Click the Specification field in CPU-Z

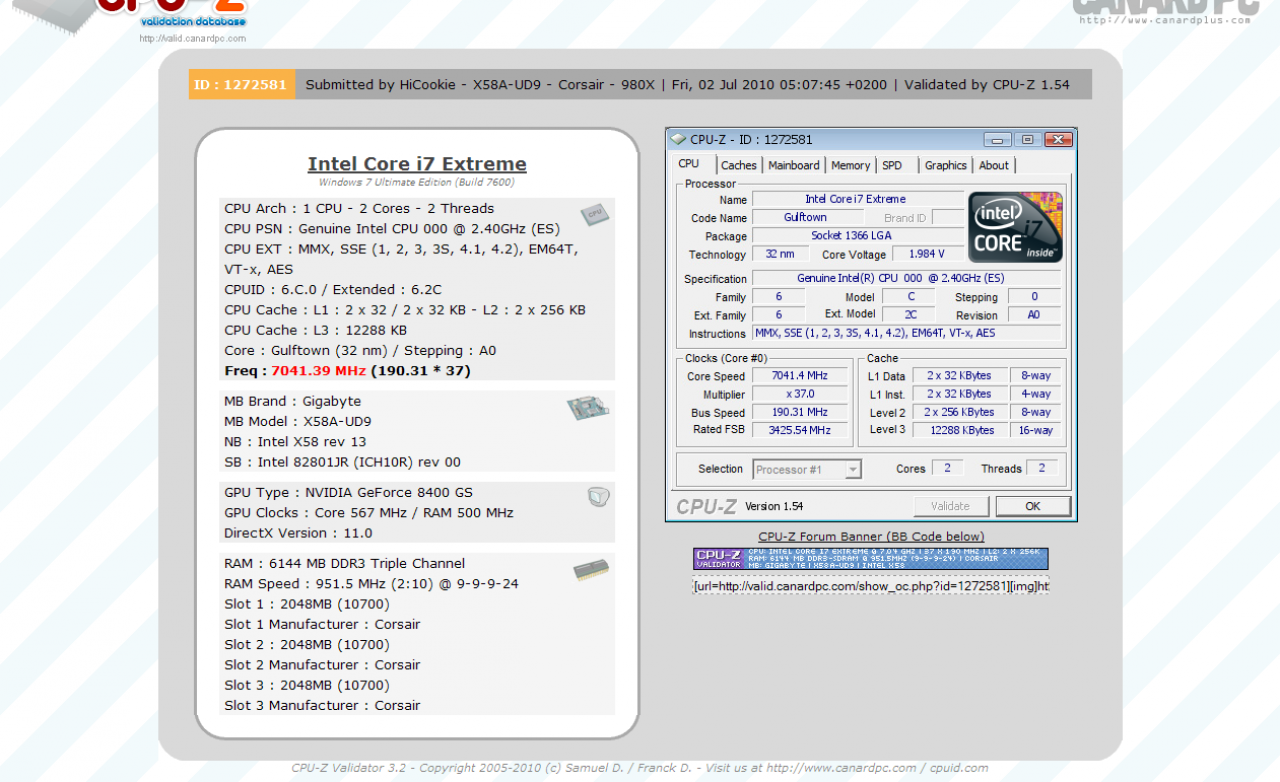pyautogui.click(x=908, y=278)
